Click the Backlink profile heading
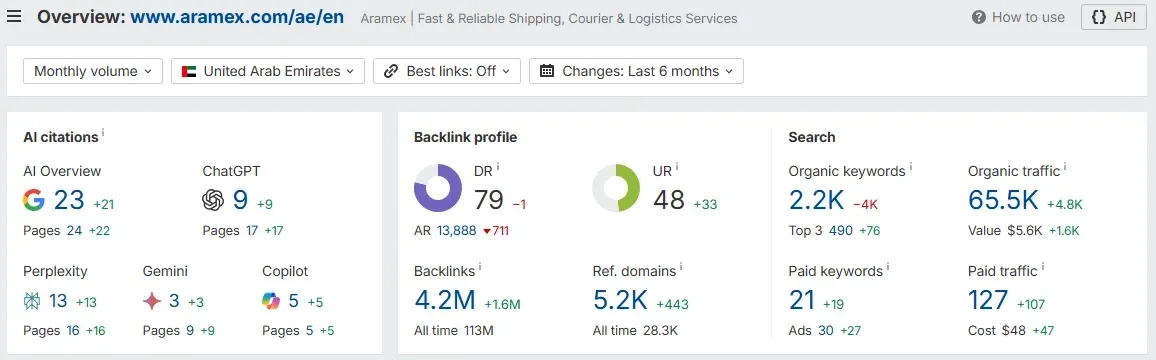This screenshot has height=360, width=1156. [x=465, y=137]
